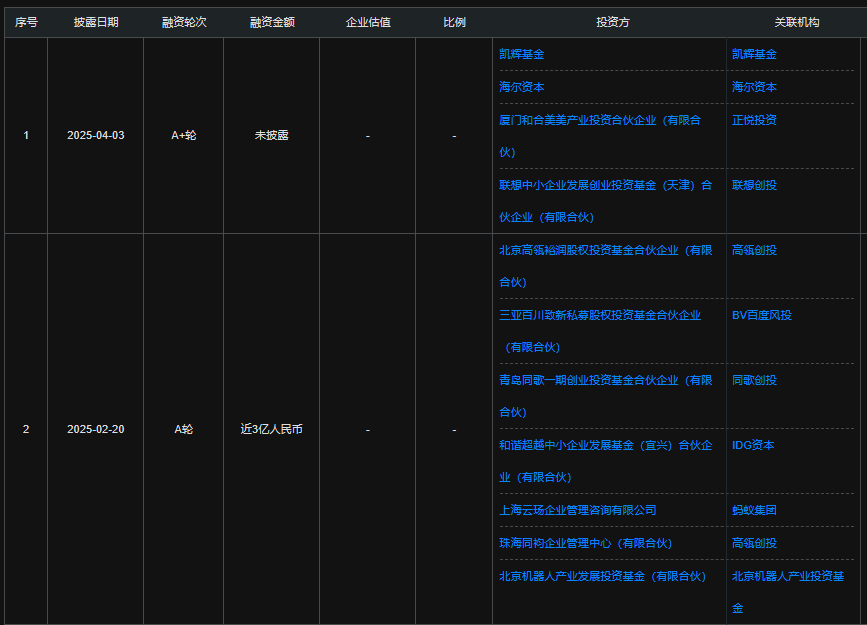Select the 比例 column header
This screenshot has width=867, height=625.
click(x=454, y=22)
